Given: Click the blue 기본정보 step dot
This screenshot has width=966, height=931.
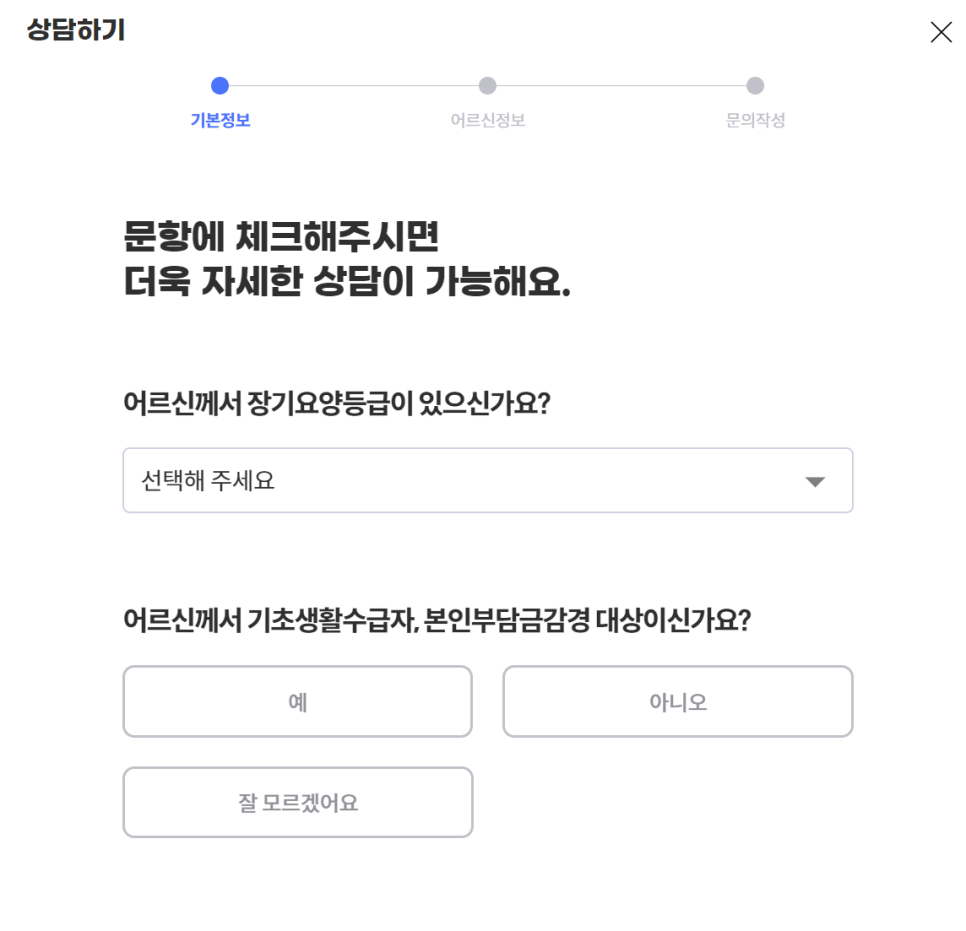Looking at the screenshot, I should [220, 86].
